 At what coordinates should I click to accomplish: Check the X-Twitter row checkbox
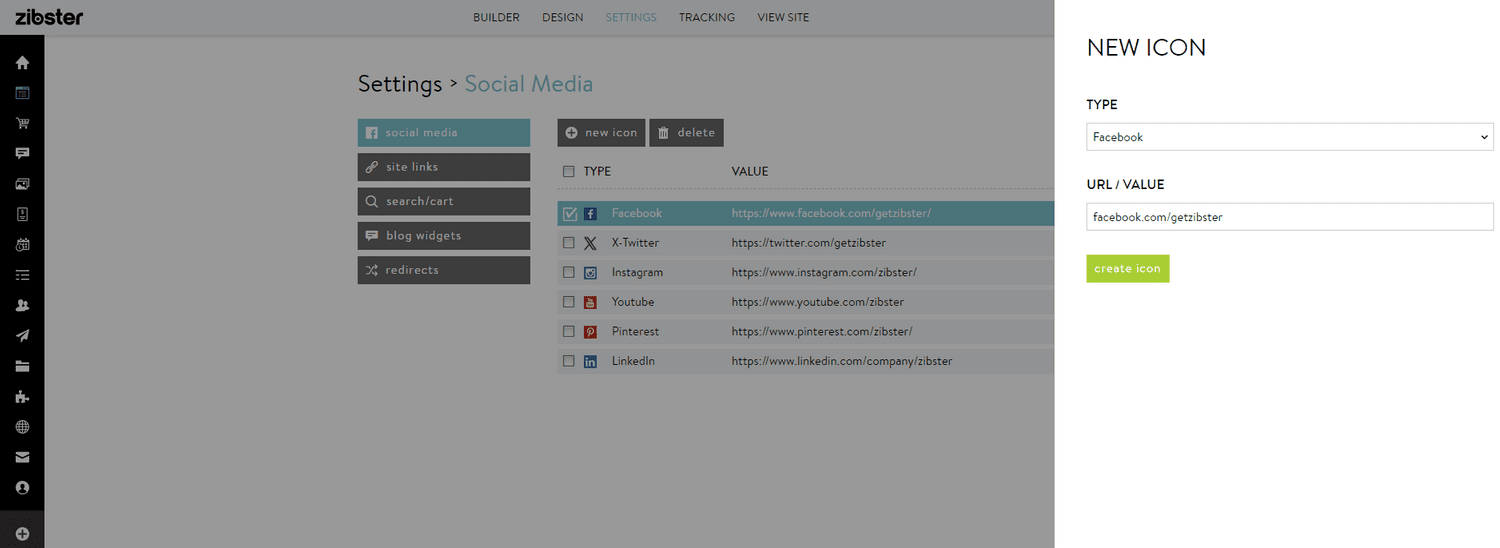tap(569, 243)
